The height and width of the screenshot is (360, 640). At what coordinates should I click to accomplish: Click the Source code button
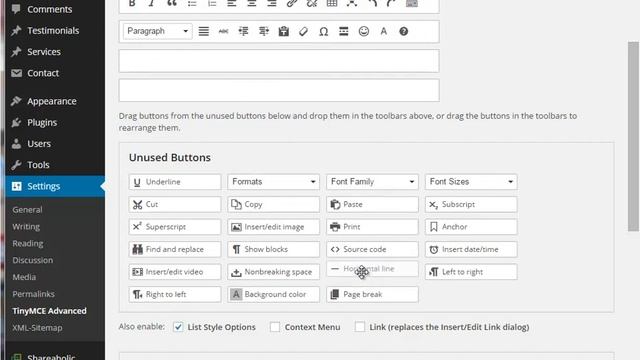click(372, 249)
